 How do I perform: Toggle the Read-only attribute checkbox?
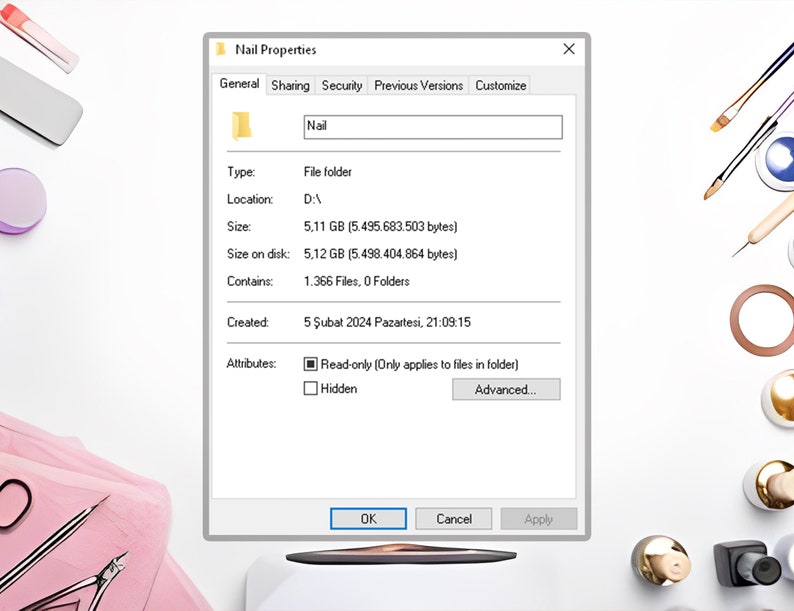click(310, 364)
